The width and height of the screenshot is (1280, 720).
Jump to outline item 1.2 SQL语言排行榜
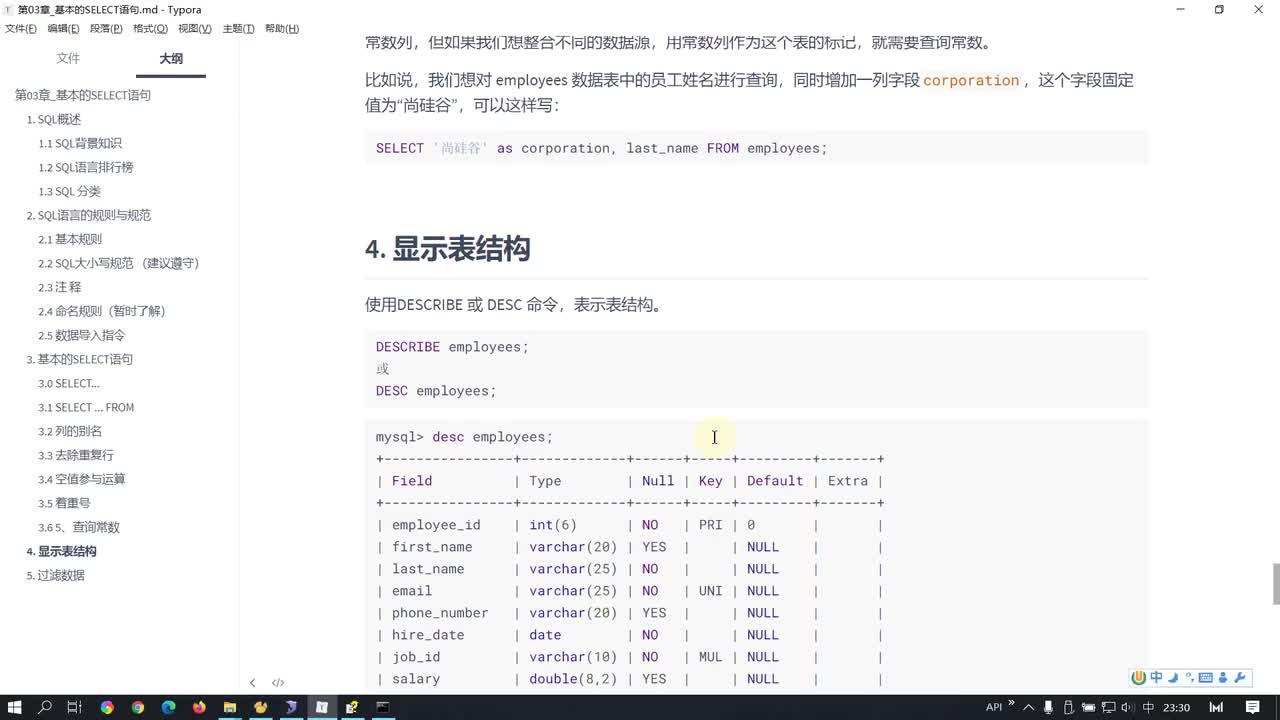tap(86, 167)
